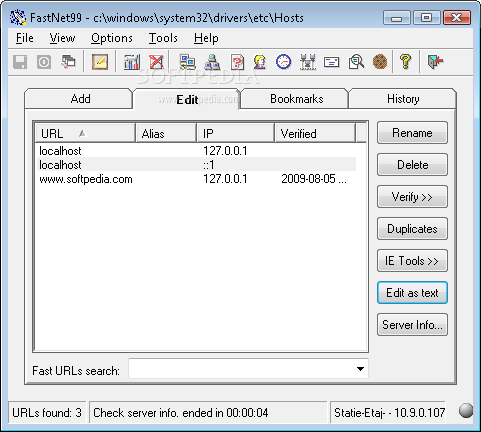The height and width of the screenshot is (432, 481).
Task: Click the magnifier over document icon
Action: pyautogui.click(x=356, y=62)
